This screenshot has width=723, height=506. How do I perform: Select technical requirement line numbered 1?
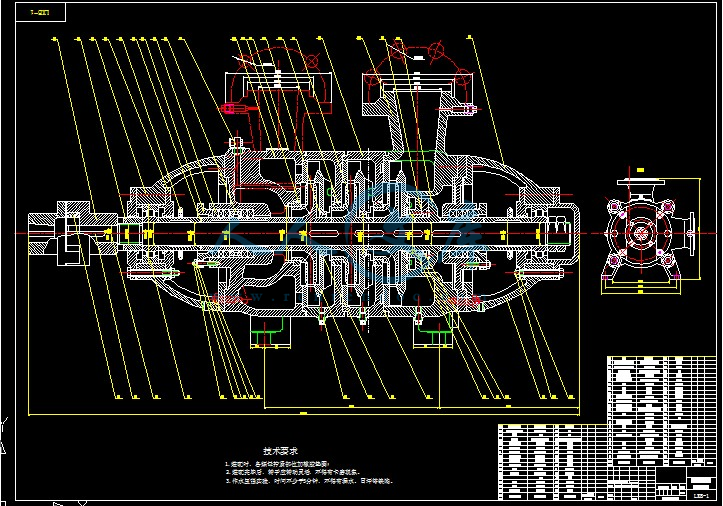(x=278, y=464)
